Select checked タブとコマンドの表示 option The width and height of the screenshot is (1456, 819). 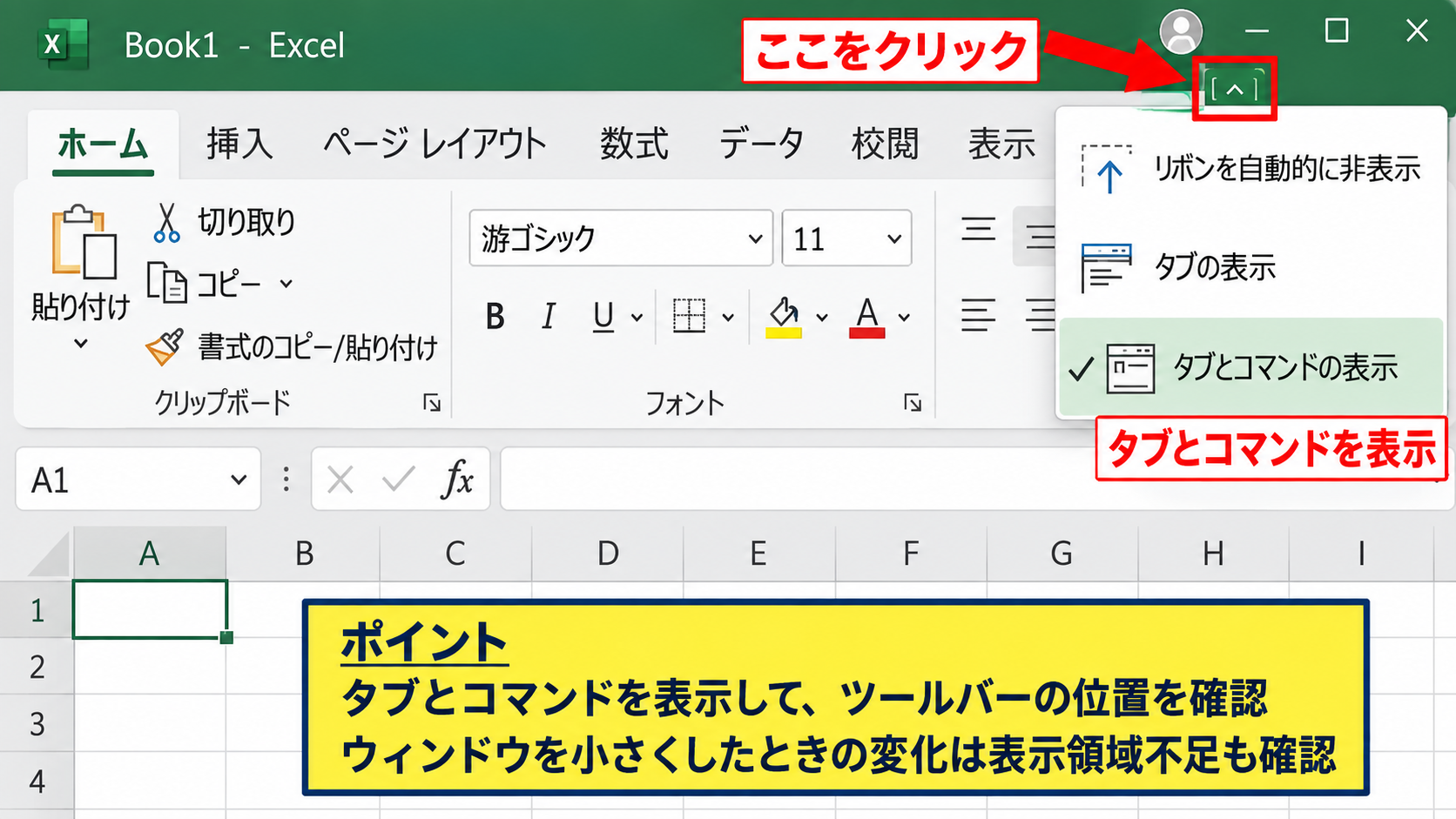(x=1251, y=367)
